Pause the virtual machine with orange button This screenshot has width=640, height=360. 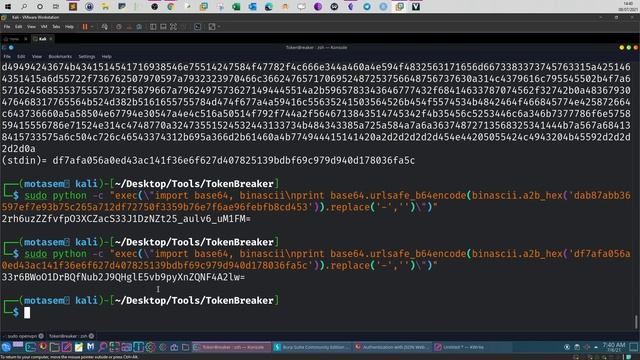pos(85,27)
